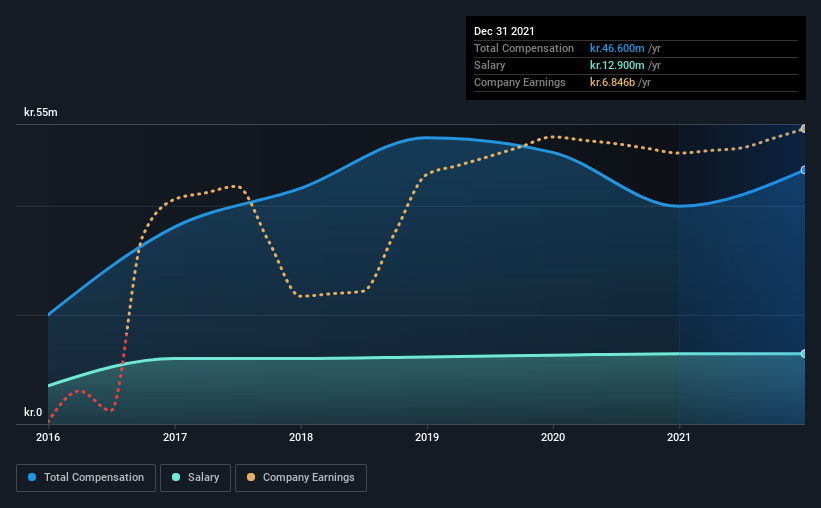Click the teal Salary end data point

point(803,354)
